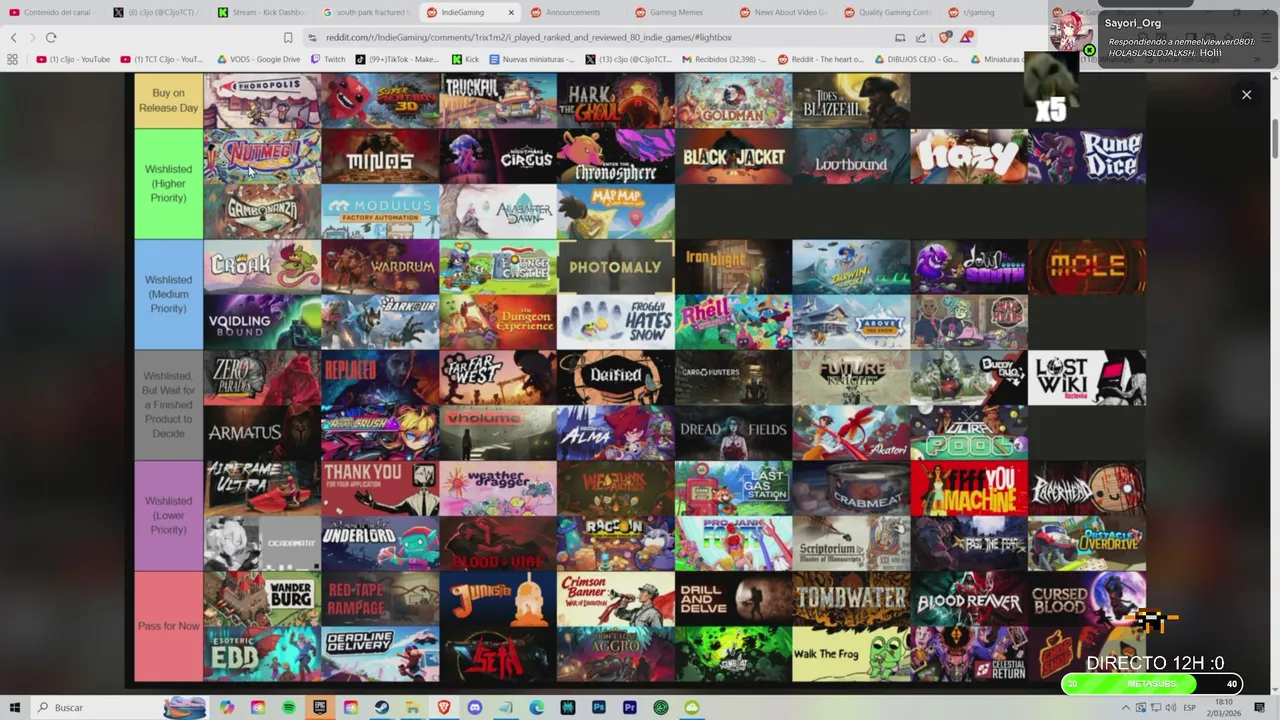Open the c3jo - YouTube bookmark
1280x720 pixels.
tap(73, 59)
